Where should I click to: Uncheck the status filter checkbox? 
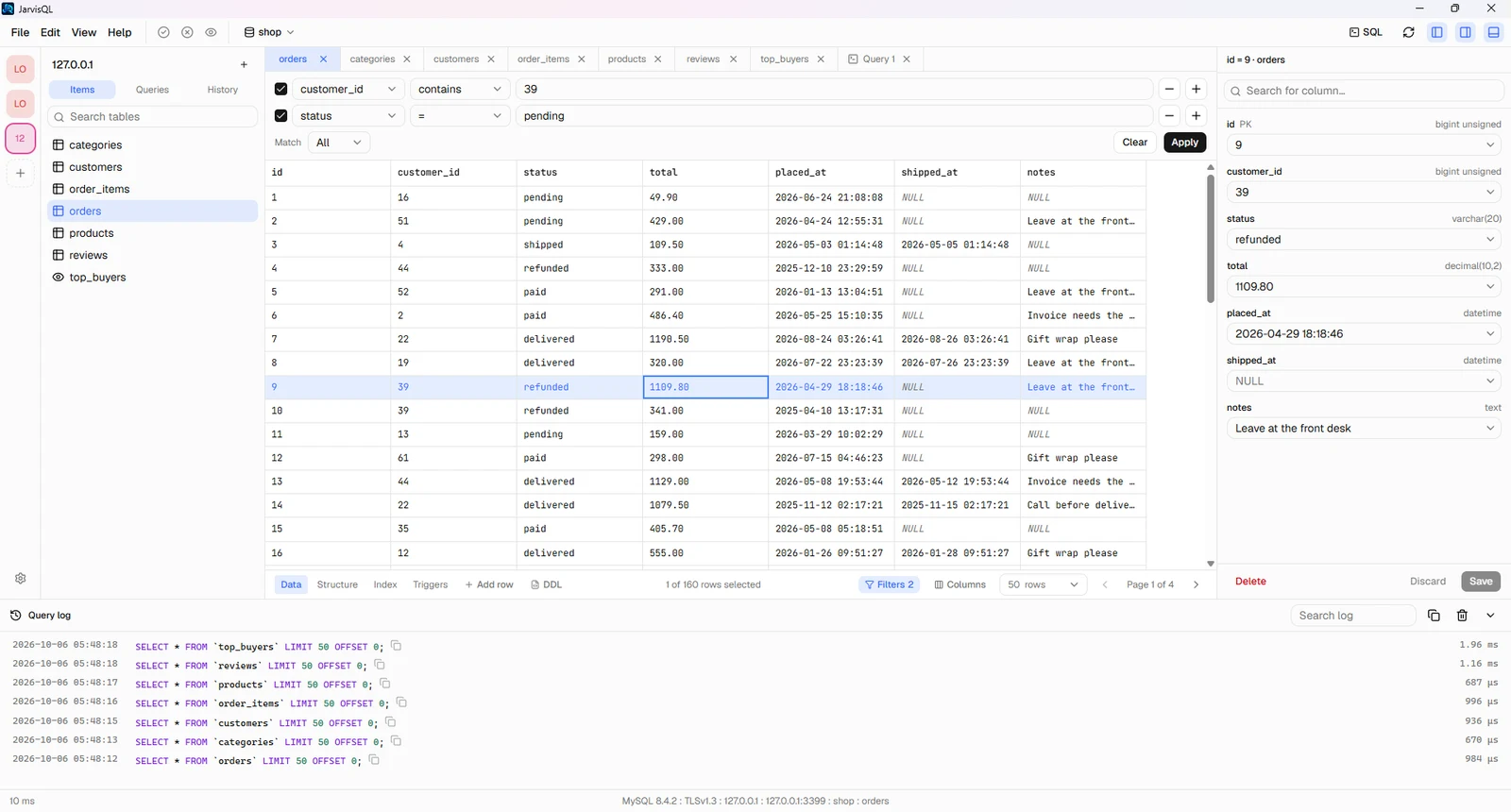click(280, 115)
